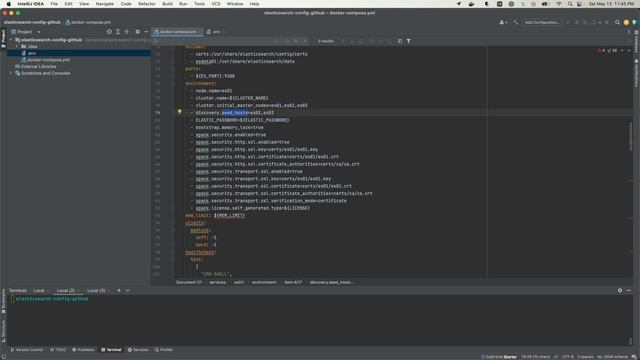Screen dimensions: 640x360
Task: Collapse all Project tree nodes icon
Action: pos(127,31)
